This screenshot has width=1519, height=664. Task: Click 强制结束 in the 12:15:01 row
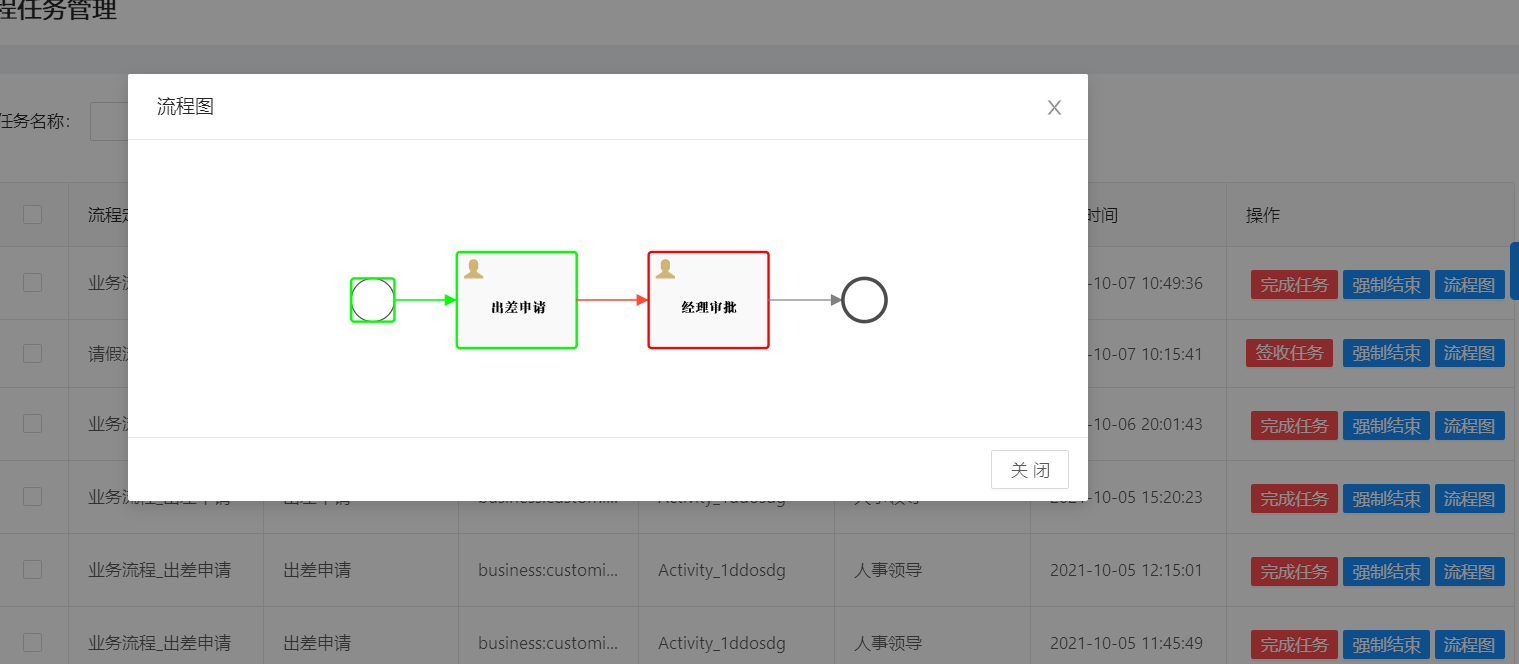tap(1386, 572)
